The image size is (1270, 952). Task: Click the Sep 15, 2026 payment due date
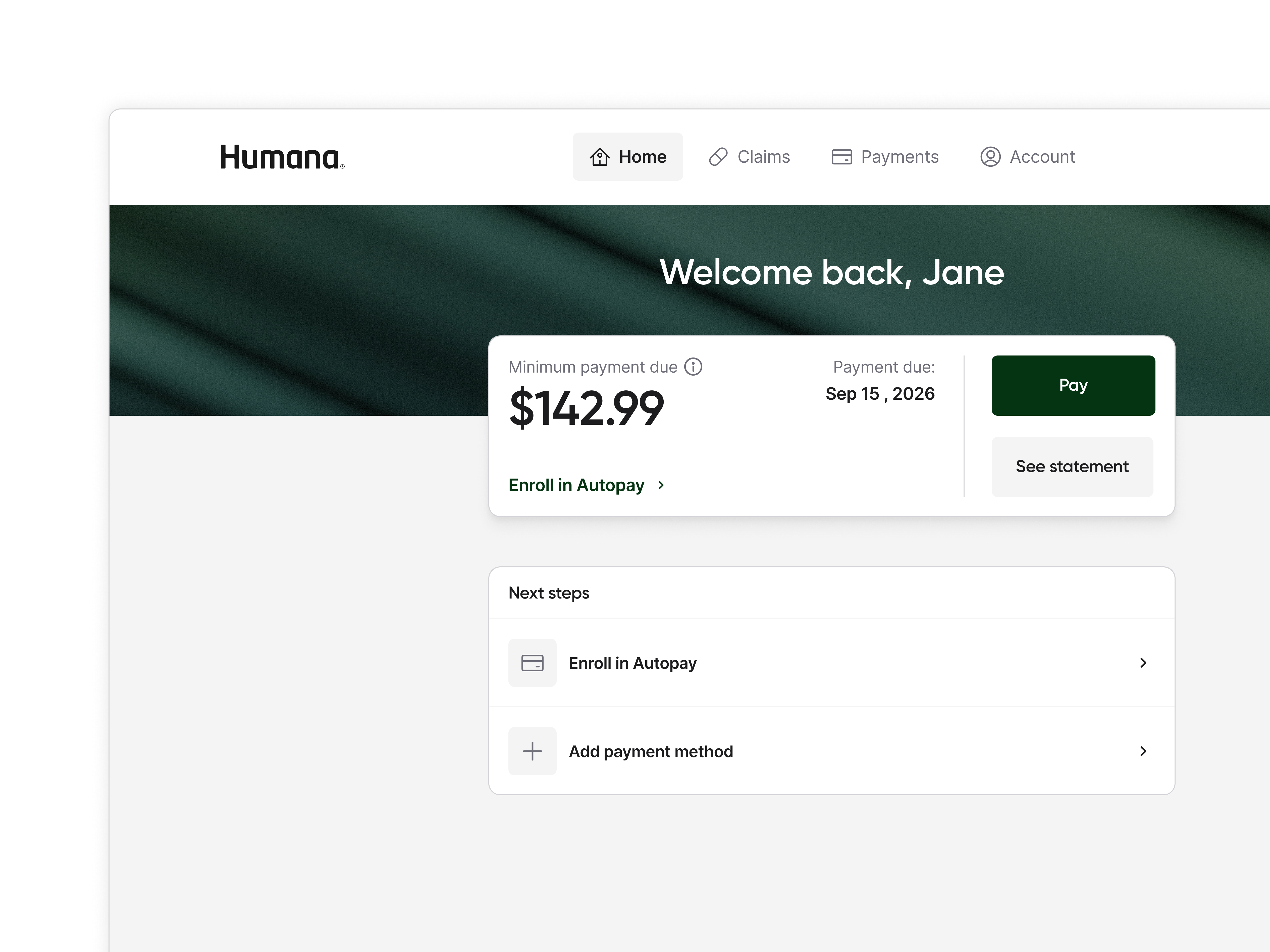(x=880, y=394)
